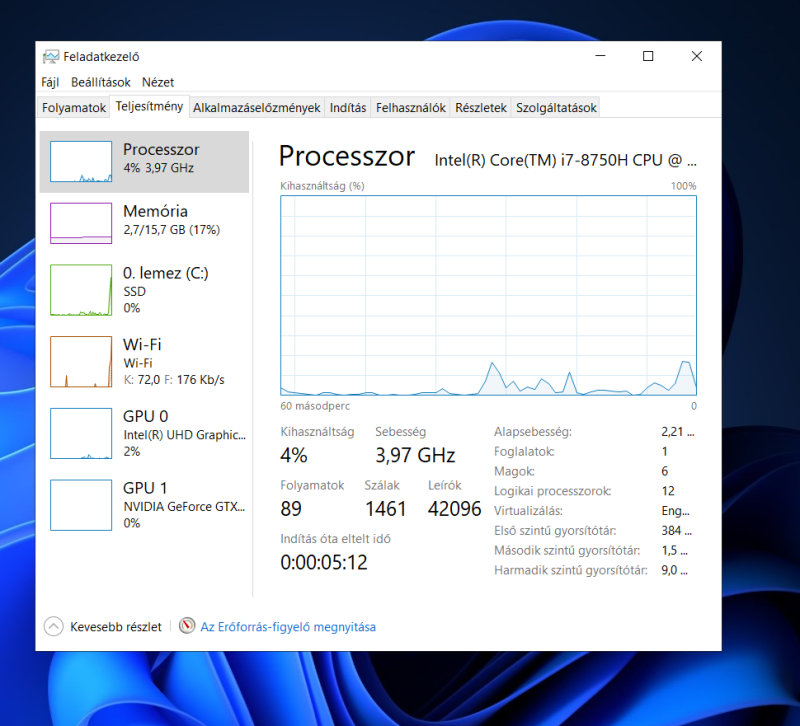Click the Sebesség 3,97 GHz value
Viewport: 800px width, 726px height.
(x=415, y=455)
